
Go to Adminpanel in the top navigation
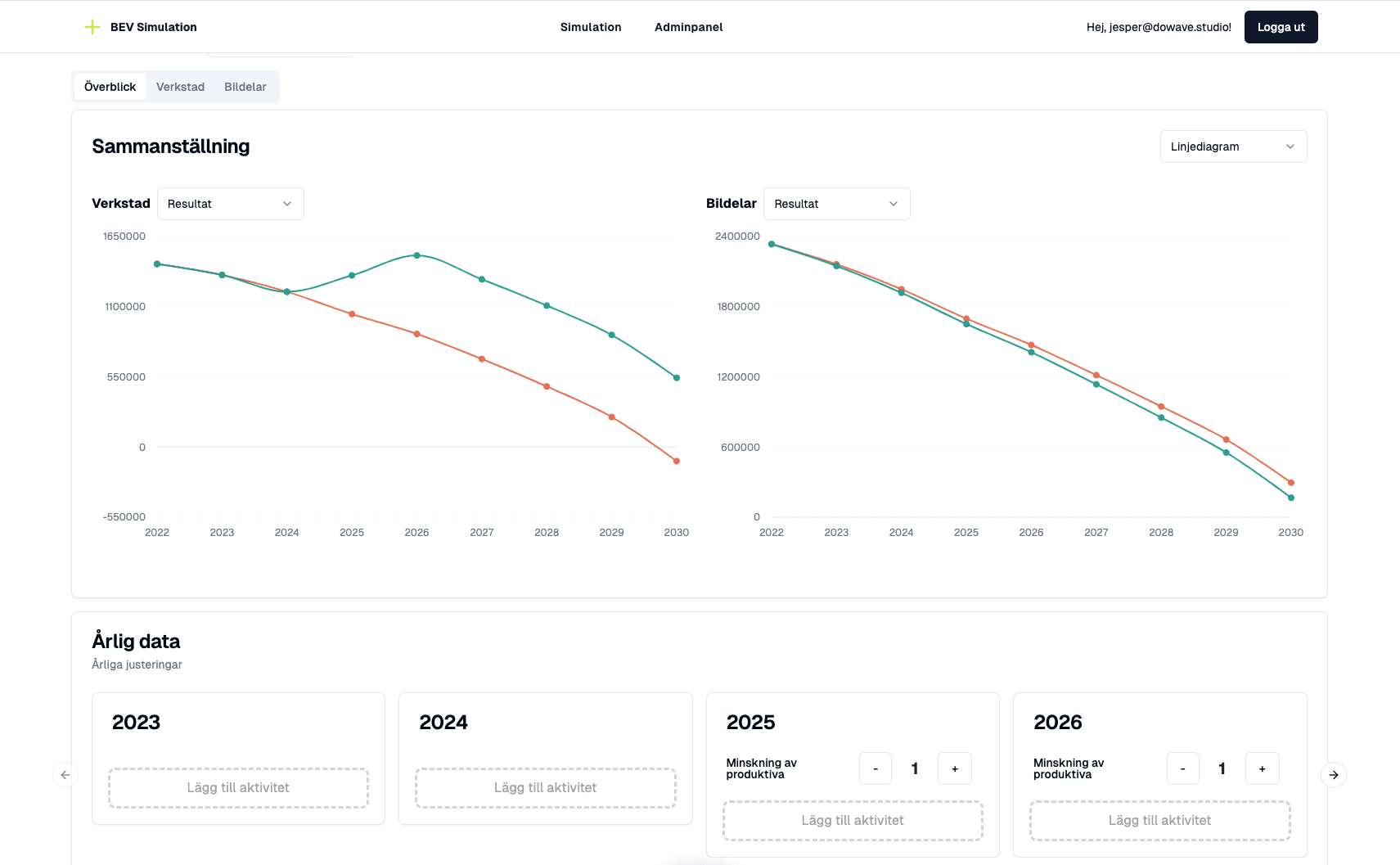pyautogui.click(x=689, y=27)
